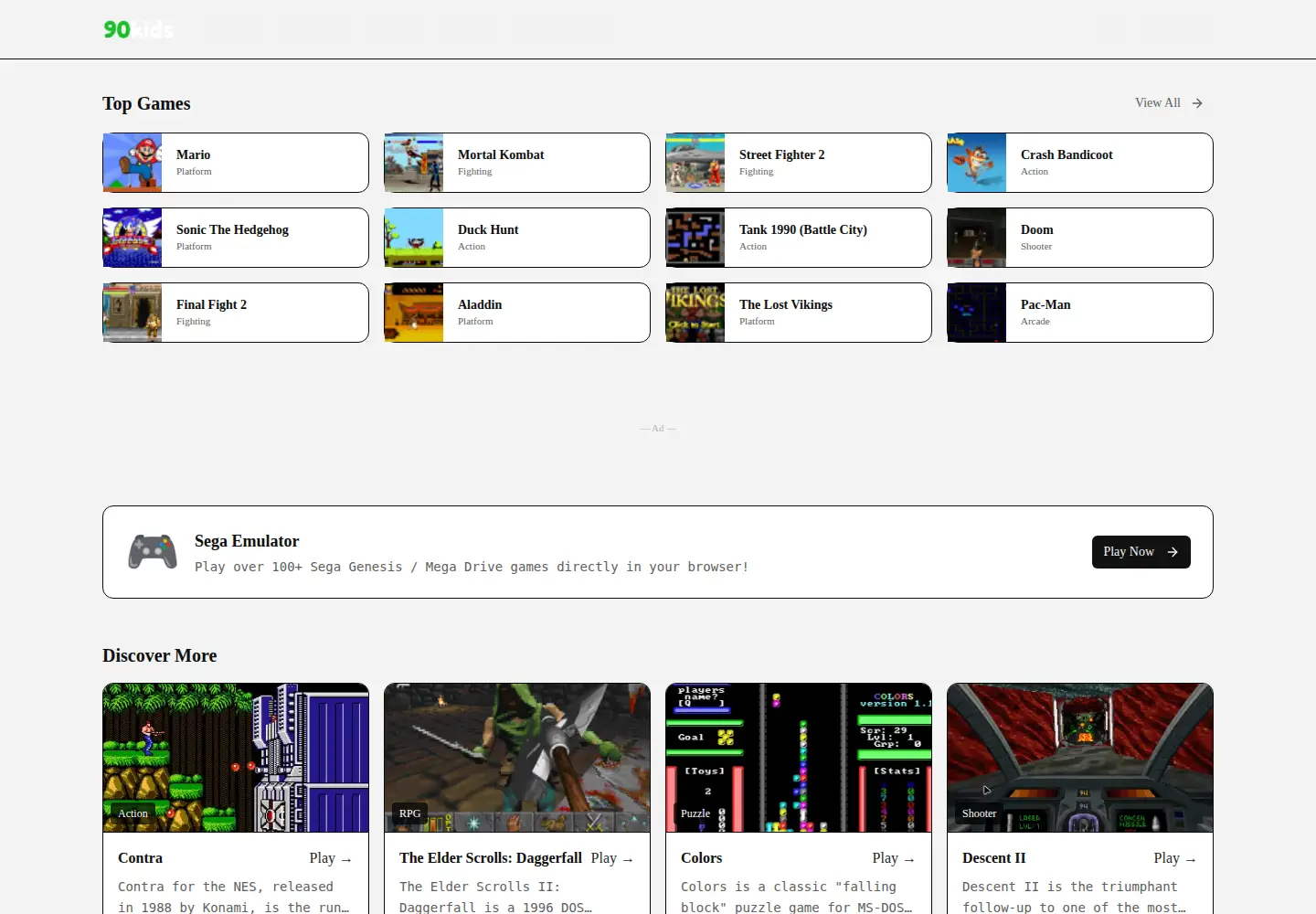Open the Colors puzzle screenshot
The image size is (1316, 914).
point(799,758)
